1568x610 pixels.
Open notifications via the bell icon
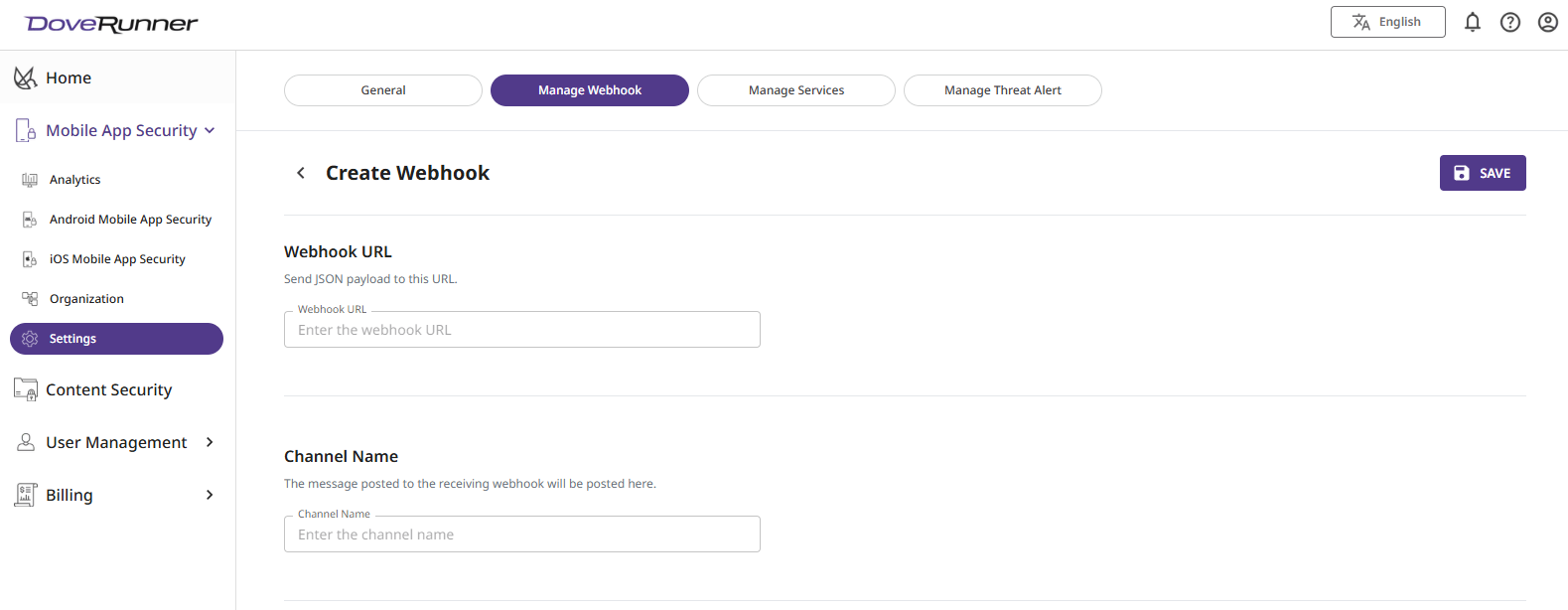point(1473,21)
